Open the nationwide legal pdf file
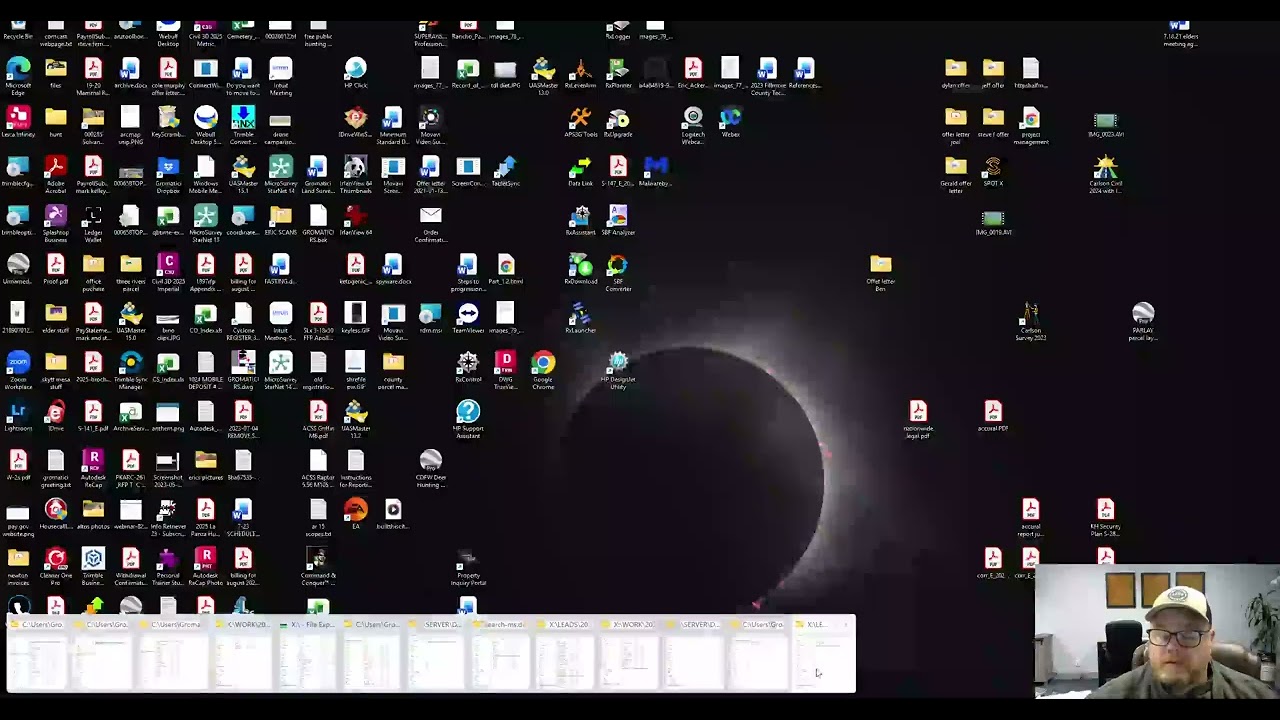 pyautogui.click(x=918, y=413)
